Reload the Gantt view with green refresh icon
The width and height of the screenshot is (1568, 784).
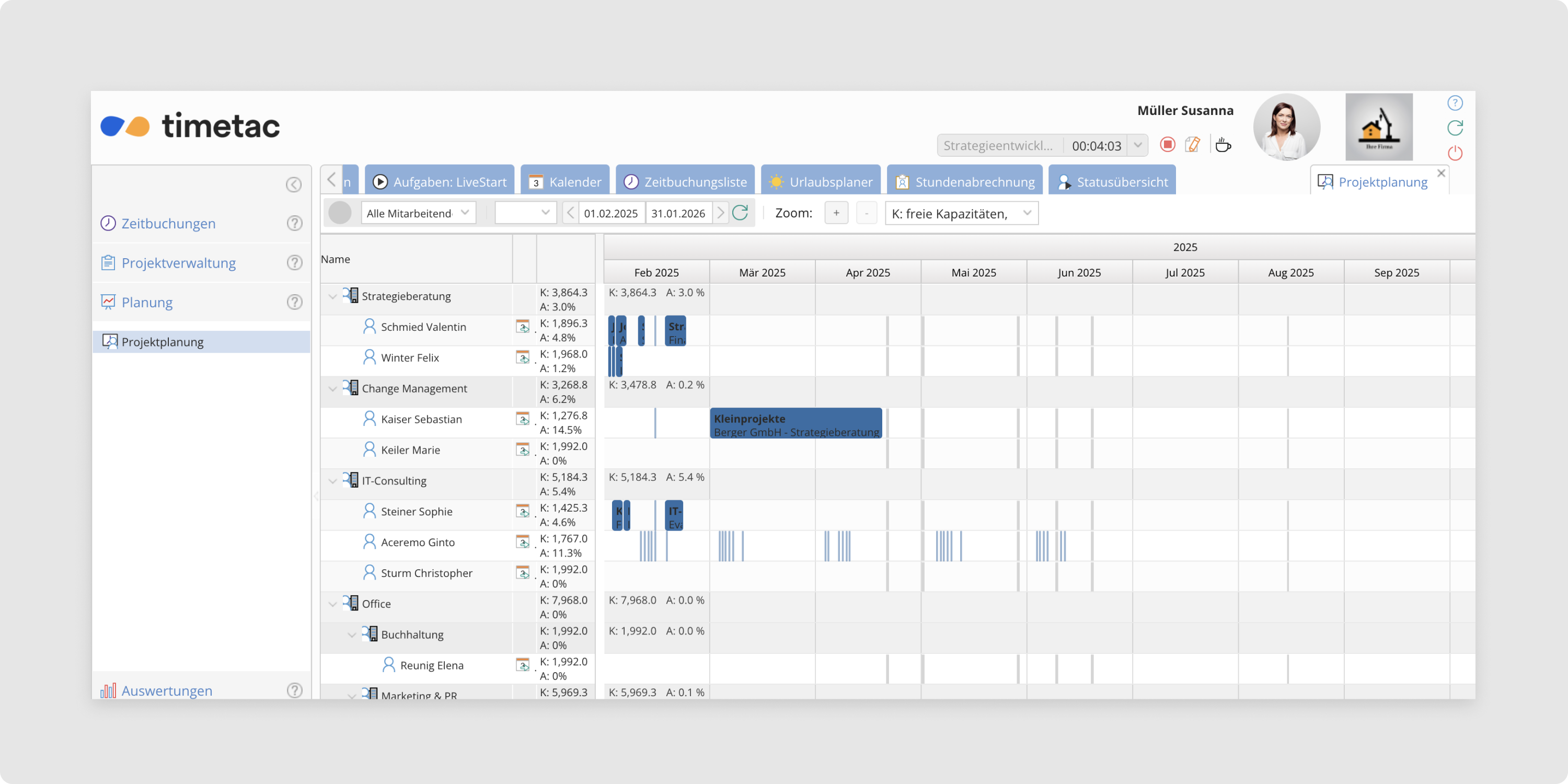[740, 213]
